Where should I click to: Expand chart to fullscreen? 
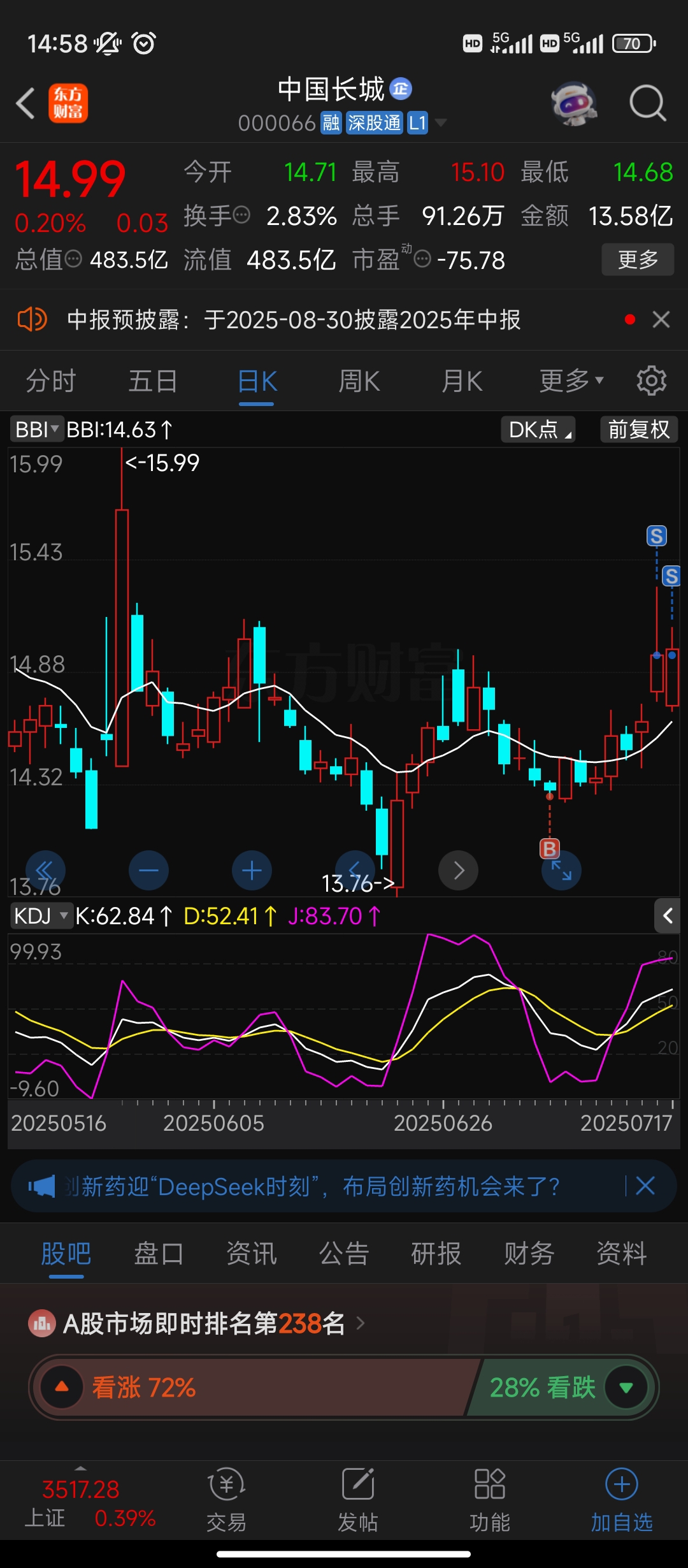coord(561,871)
